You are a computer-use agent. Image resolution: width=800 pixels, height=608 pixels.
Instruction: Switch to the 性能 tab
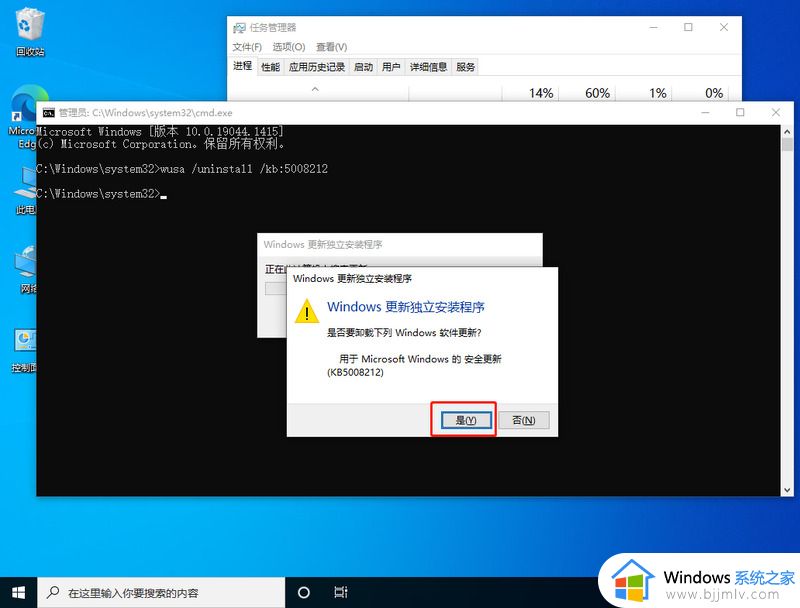[x=270, y=67]
